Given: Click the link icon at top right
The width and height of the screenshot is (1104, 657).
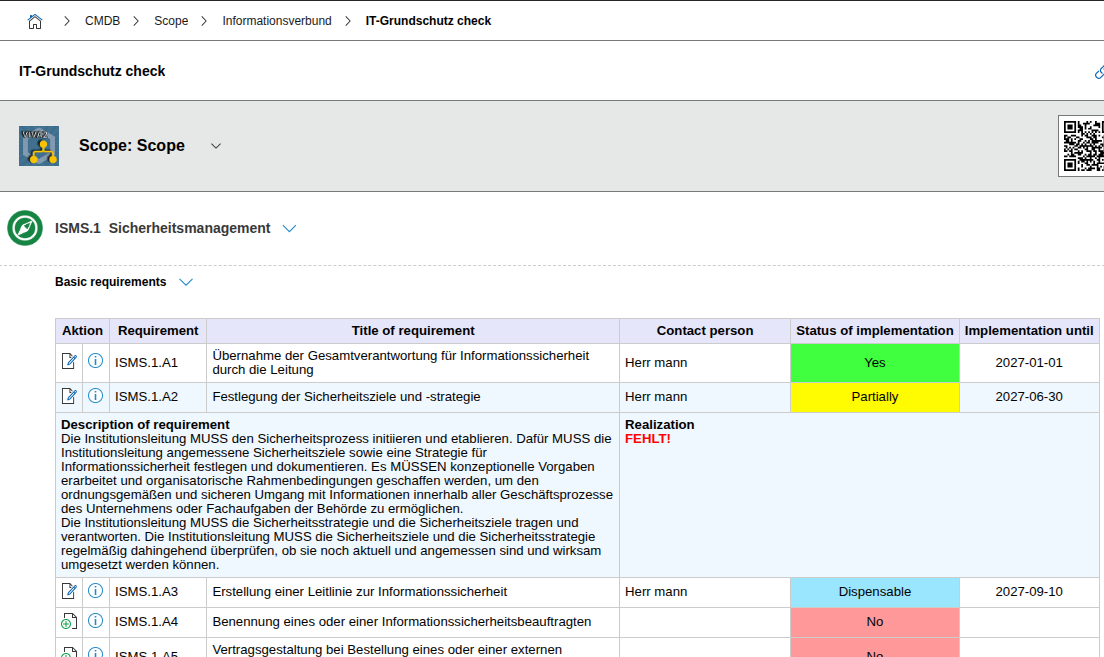Looking at the screenshot, I should [x=1098, y=72].
